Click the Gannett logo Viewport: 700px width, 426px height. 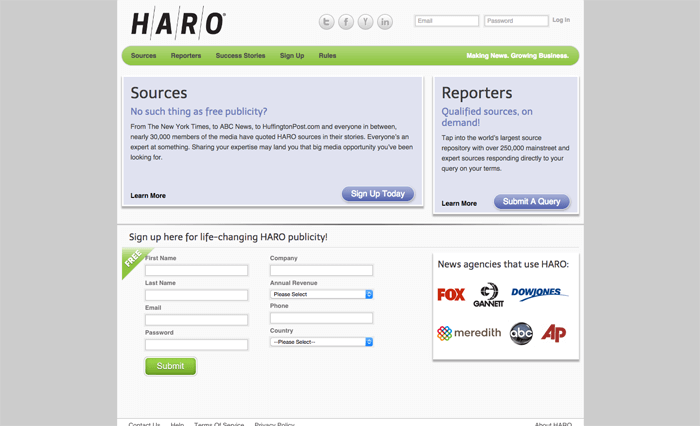tap(488, 295)
